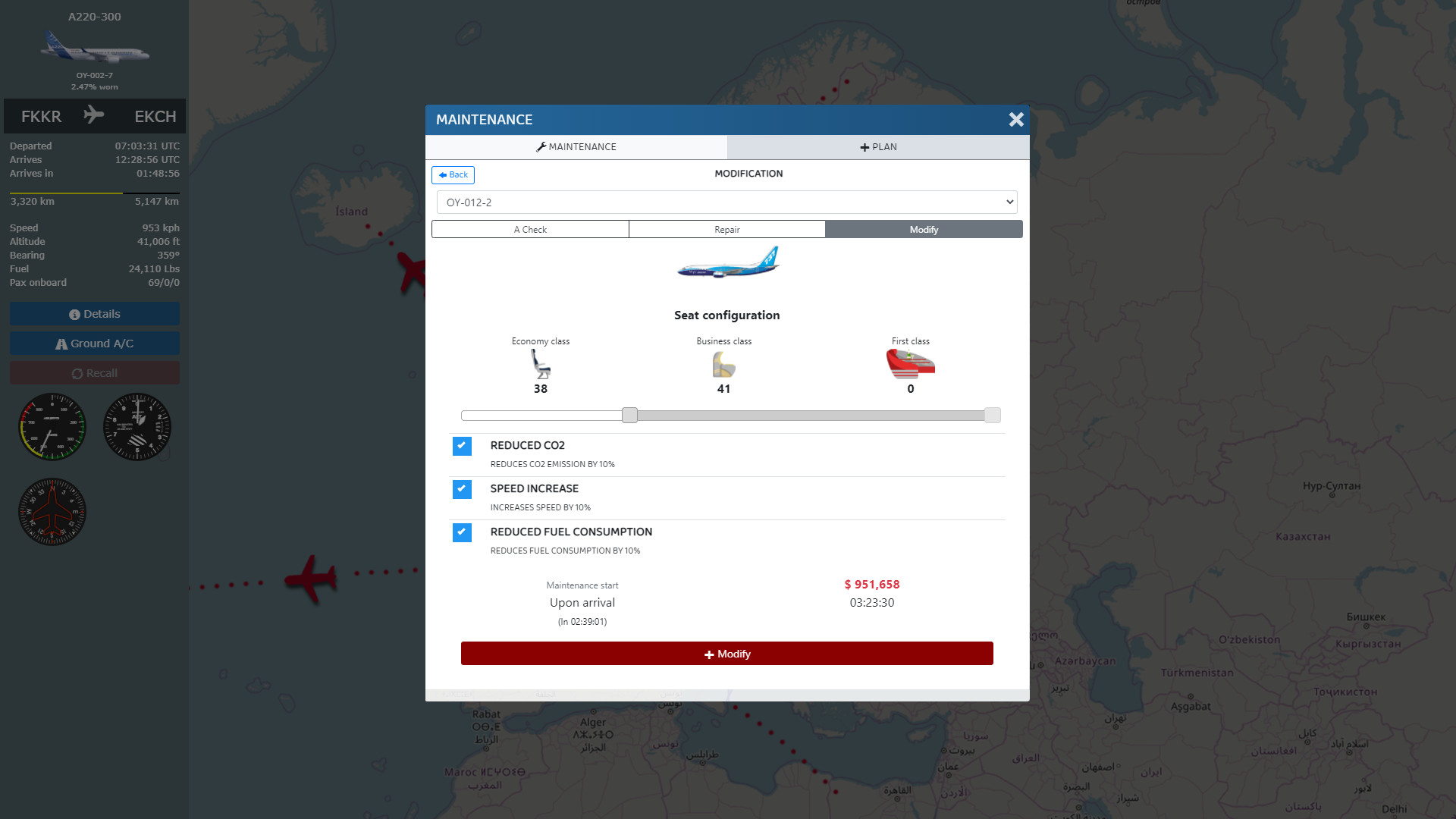Switch to the Plan tab
Image resolution: width=1456 pixels, height=819 pixels.
pyautogui.click(x=878, y=147)
